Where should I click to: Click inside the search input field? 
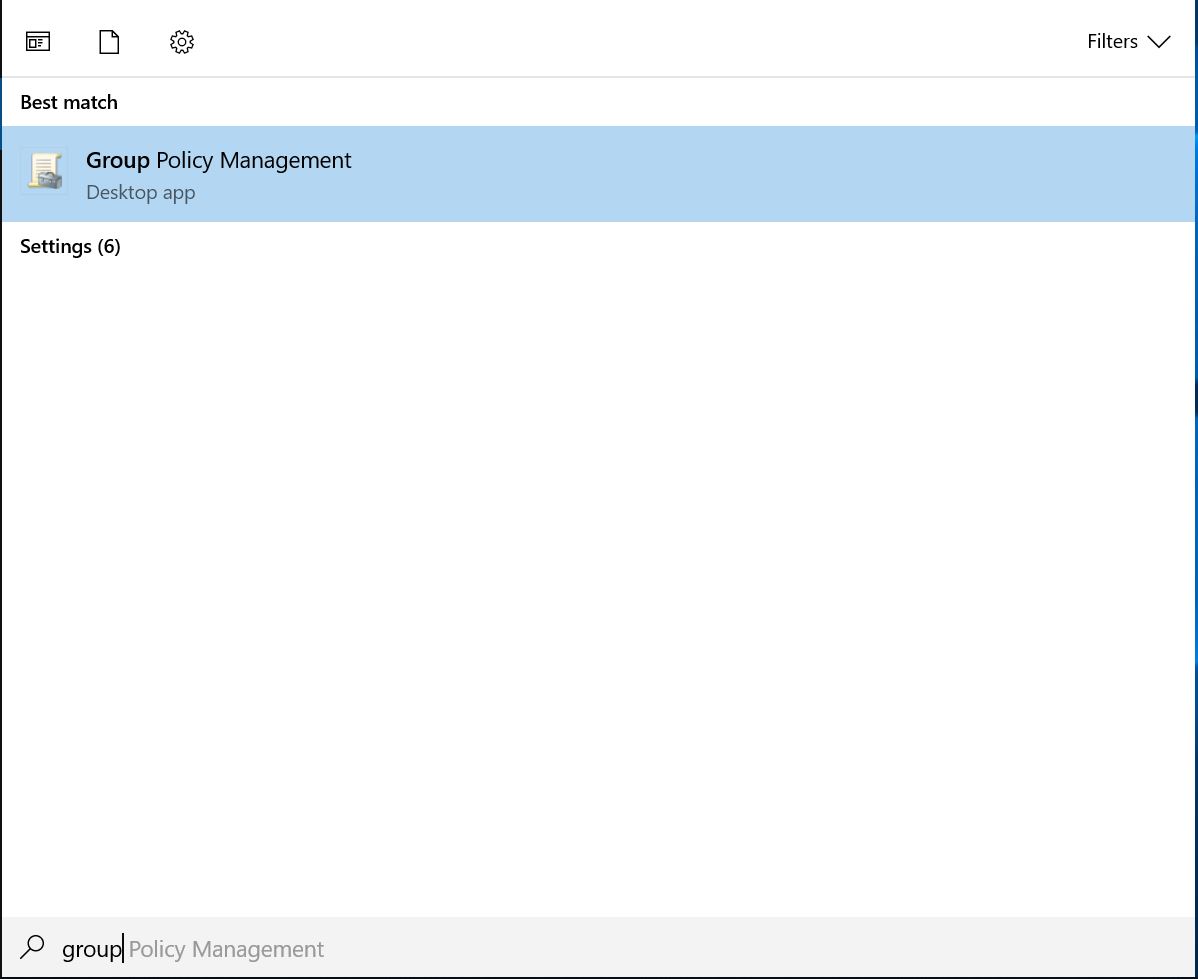[400, 948]
